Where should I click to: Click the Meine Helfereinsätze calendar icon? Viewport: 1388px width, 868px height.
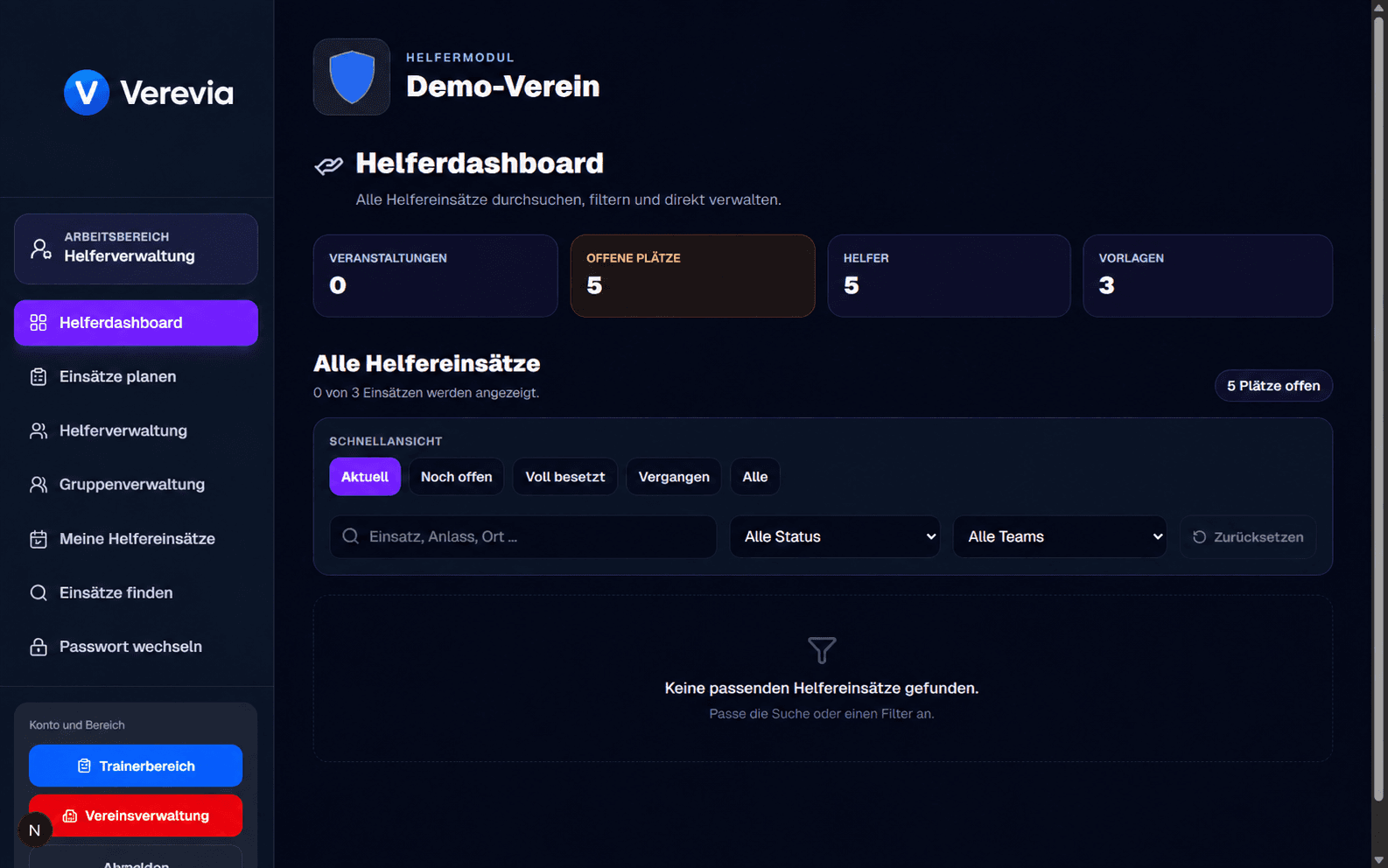39,539
